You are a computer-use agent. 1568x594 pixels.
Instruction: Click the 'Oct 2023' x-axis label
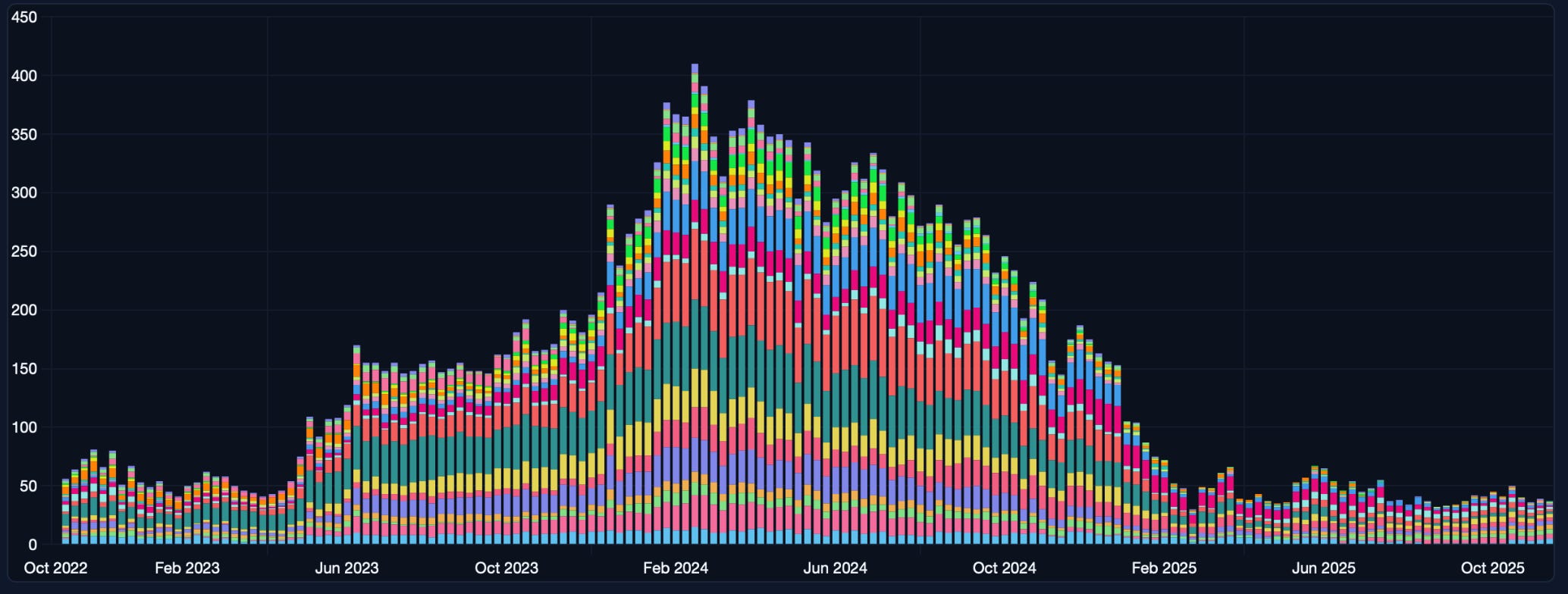click(506, 567)
